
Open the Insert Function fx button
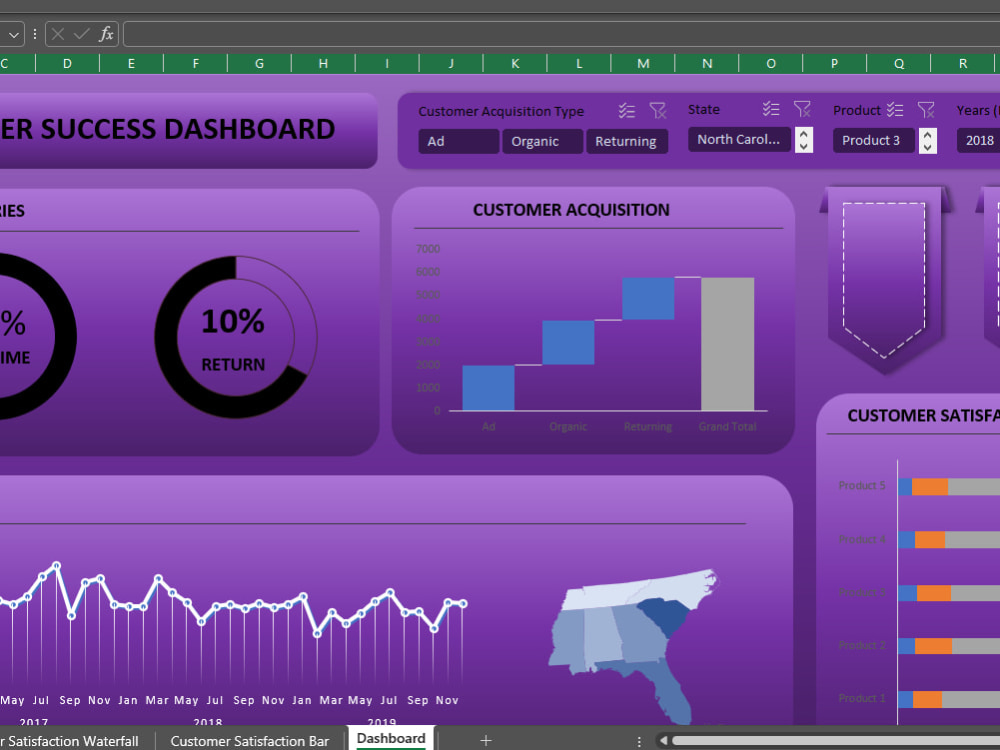coord(106,34)
